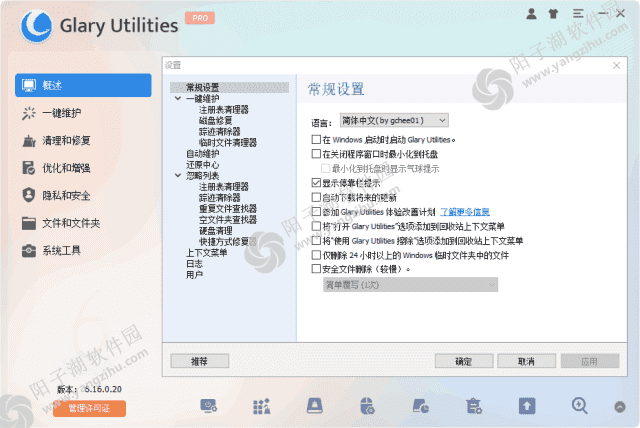The width and height of the screenshot is (640, 428).
Task: Select 日志 in settings tree
Action: pyautogui.click(x=194, y=264)
